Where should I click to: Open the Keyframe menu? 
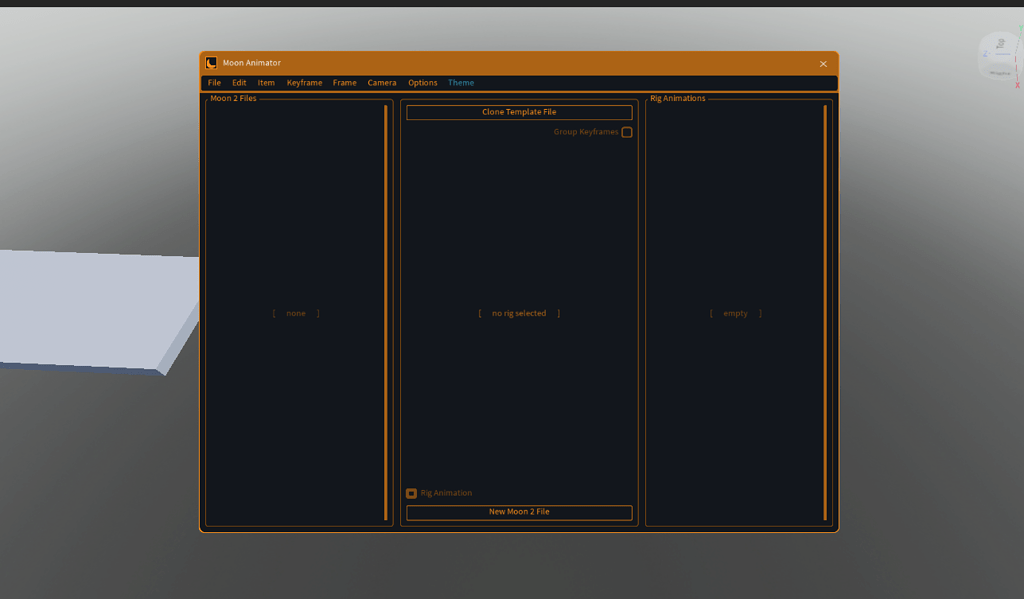[303, 82]
